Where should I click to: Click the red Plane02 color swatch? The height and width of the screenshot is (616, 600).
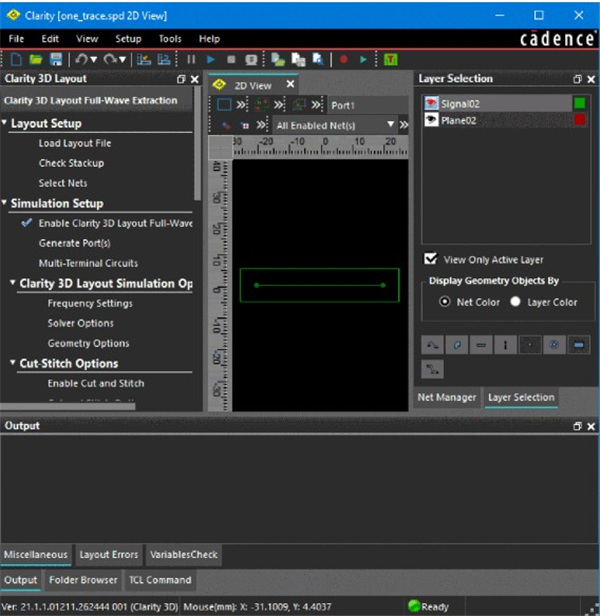point(580,119)
